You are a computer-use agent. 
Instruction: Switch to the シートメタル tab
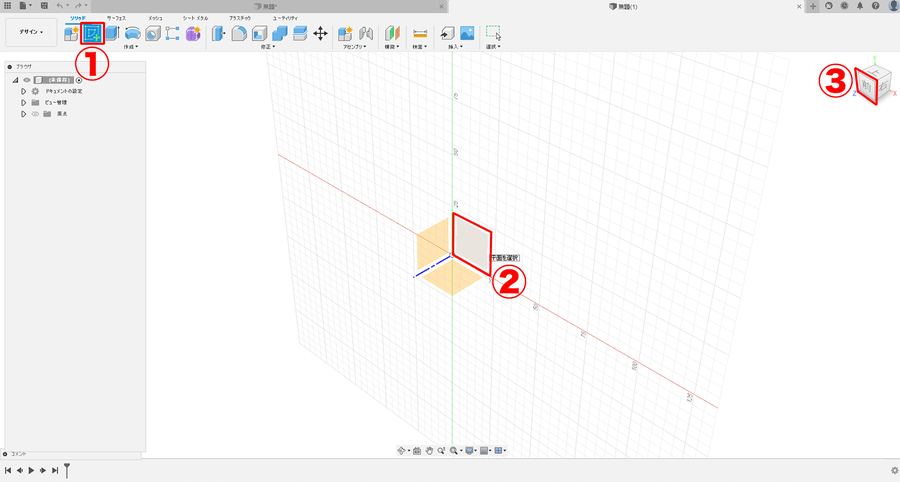[x=195, y=18]
